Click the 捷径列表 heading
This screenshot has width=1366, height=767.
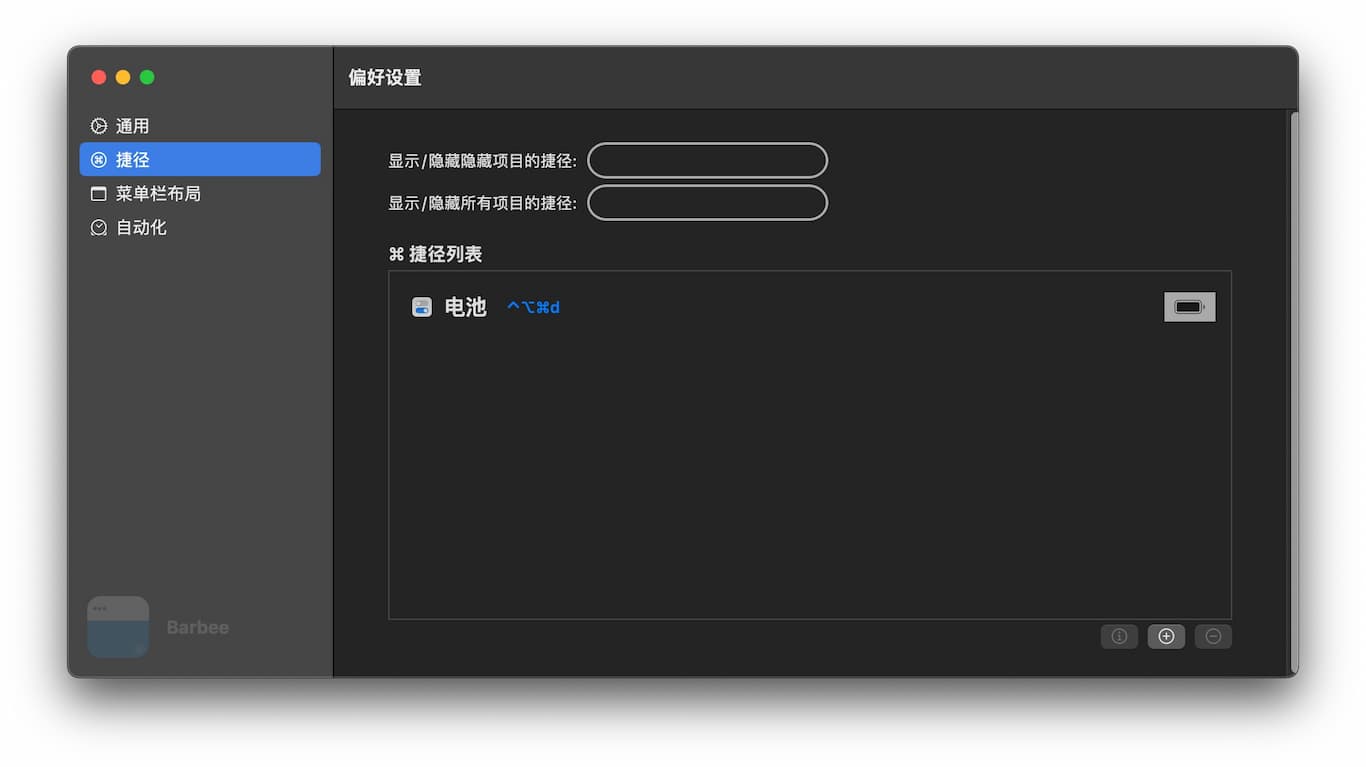pos(435,254)
